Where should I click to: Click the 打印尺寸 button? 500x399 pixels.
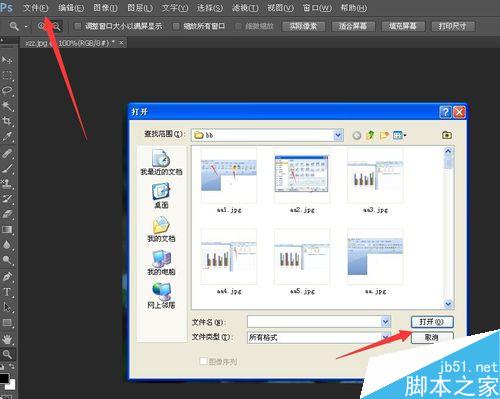click(453, 26)
